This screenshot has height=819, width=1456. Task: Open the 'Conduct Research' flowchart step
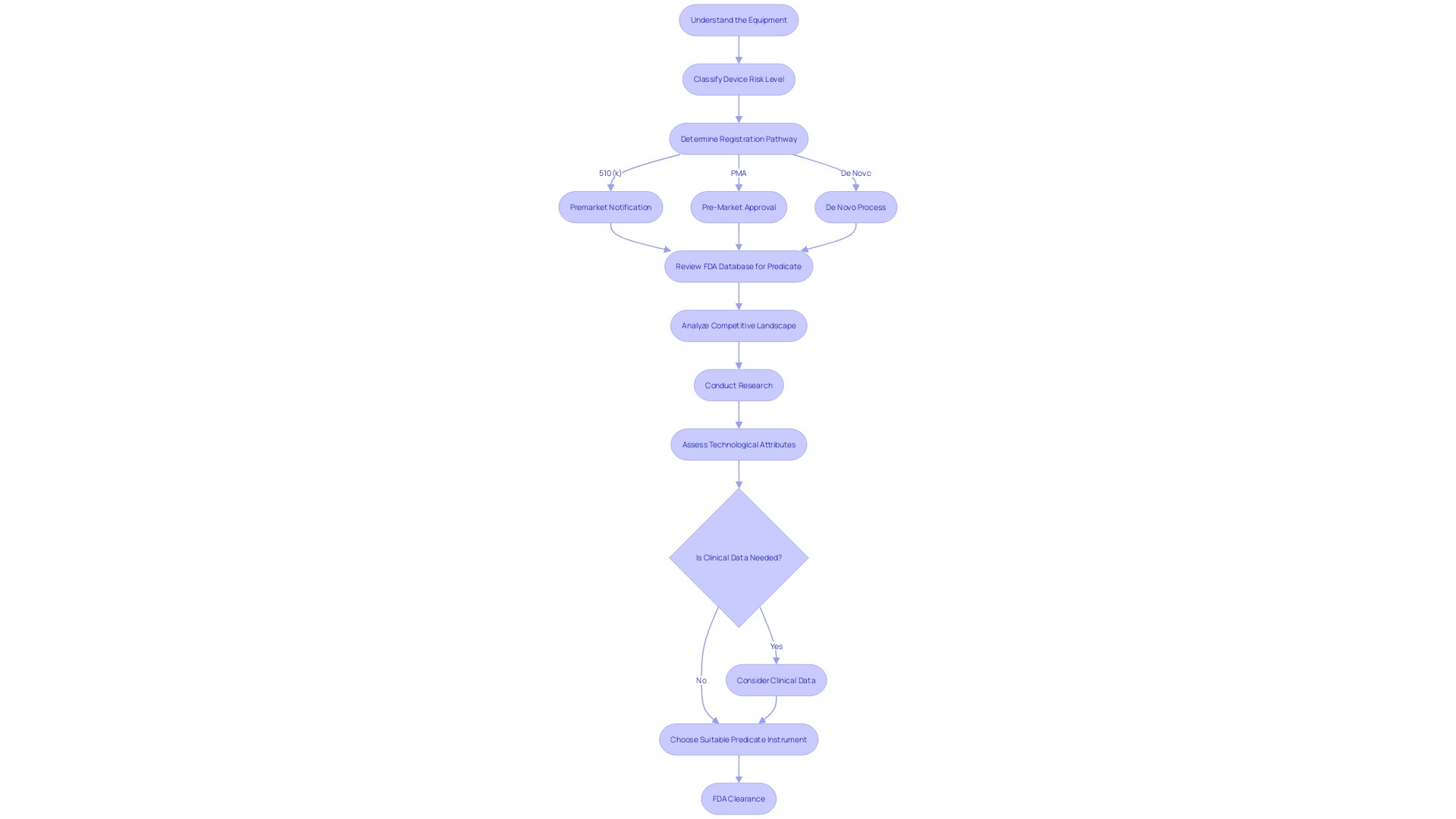[x=738, y=385]
